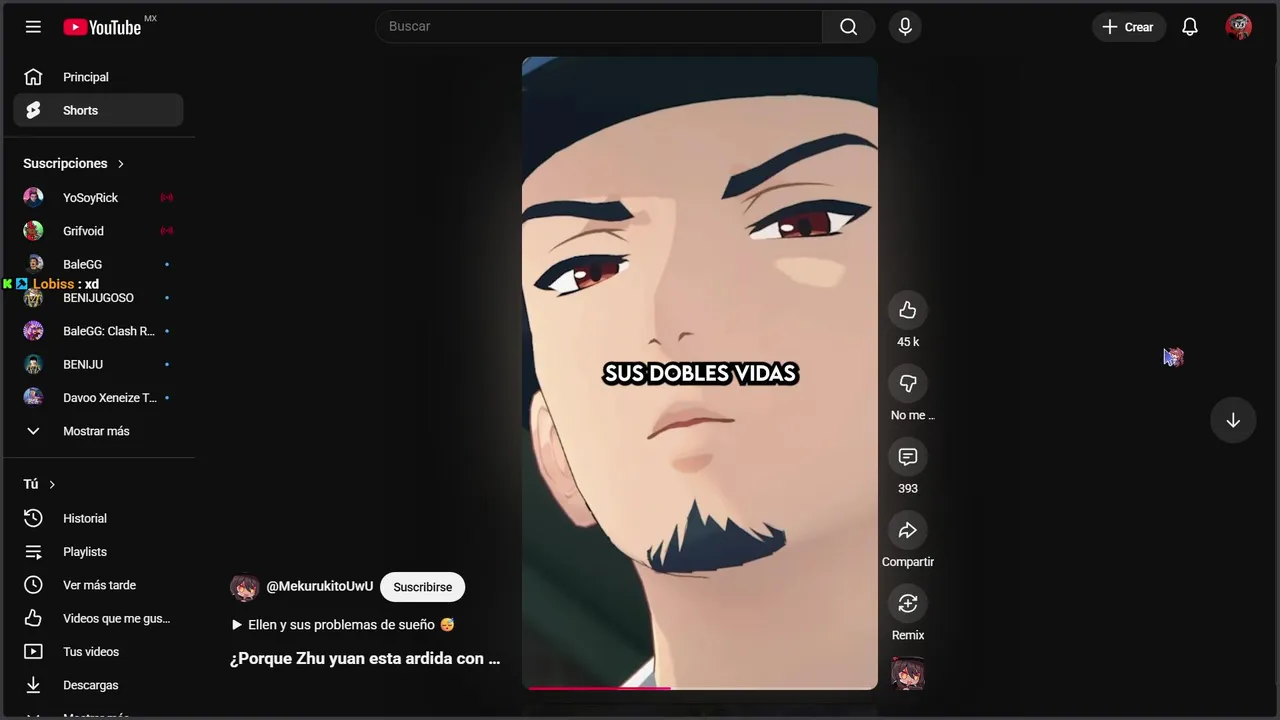Open MekurukitoUwU channel avatar
Image resolution: width=1280 pixels, height=720 pixels.
244,587
